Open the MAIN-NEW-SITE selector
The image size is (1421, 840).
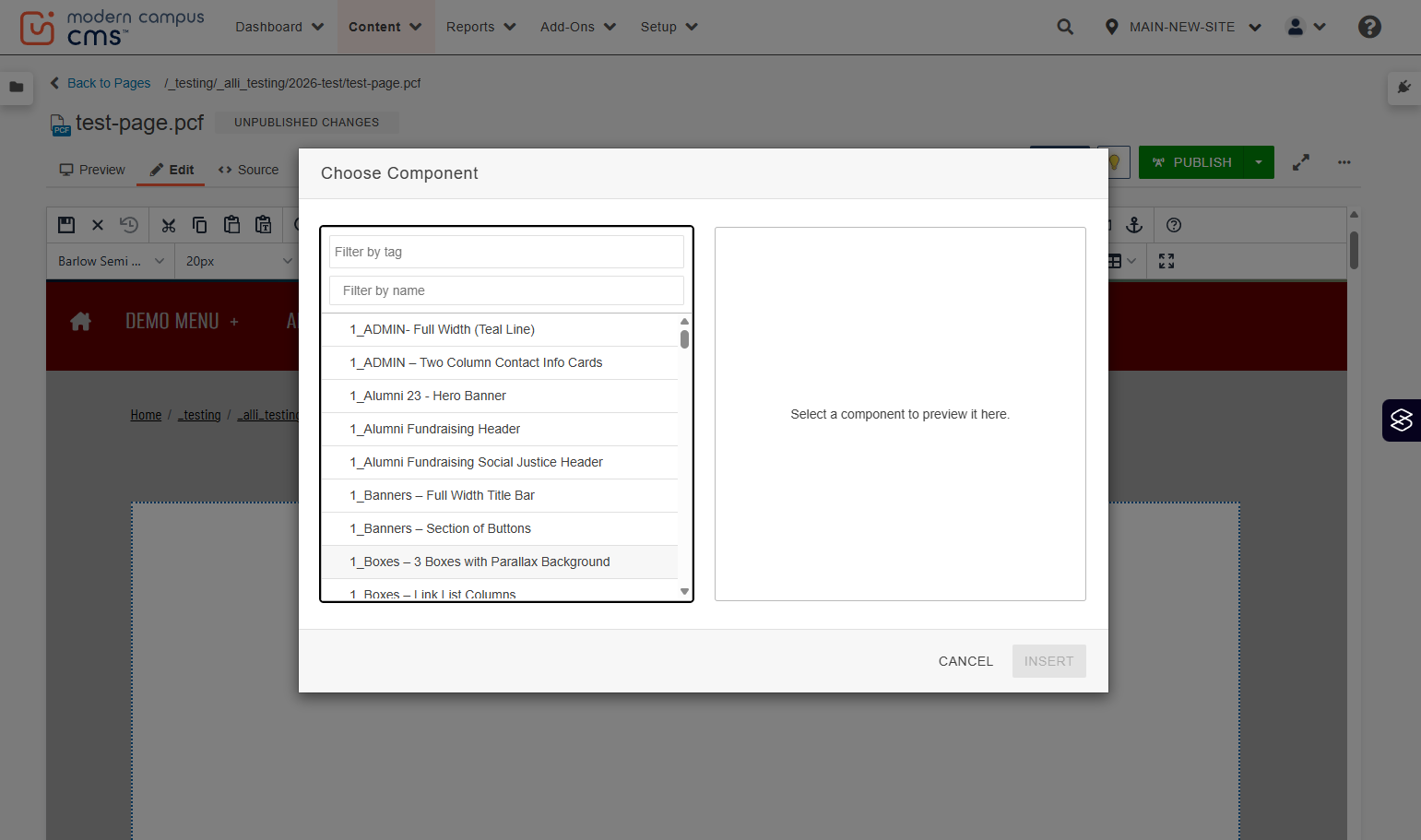(x=1183, y=27)
